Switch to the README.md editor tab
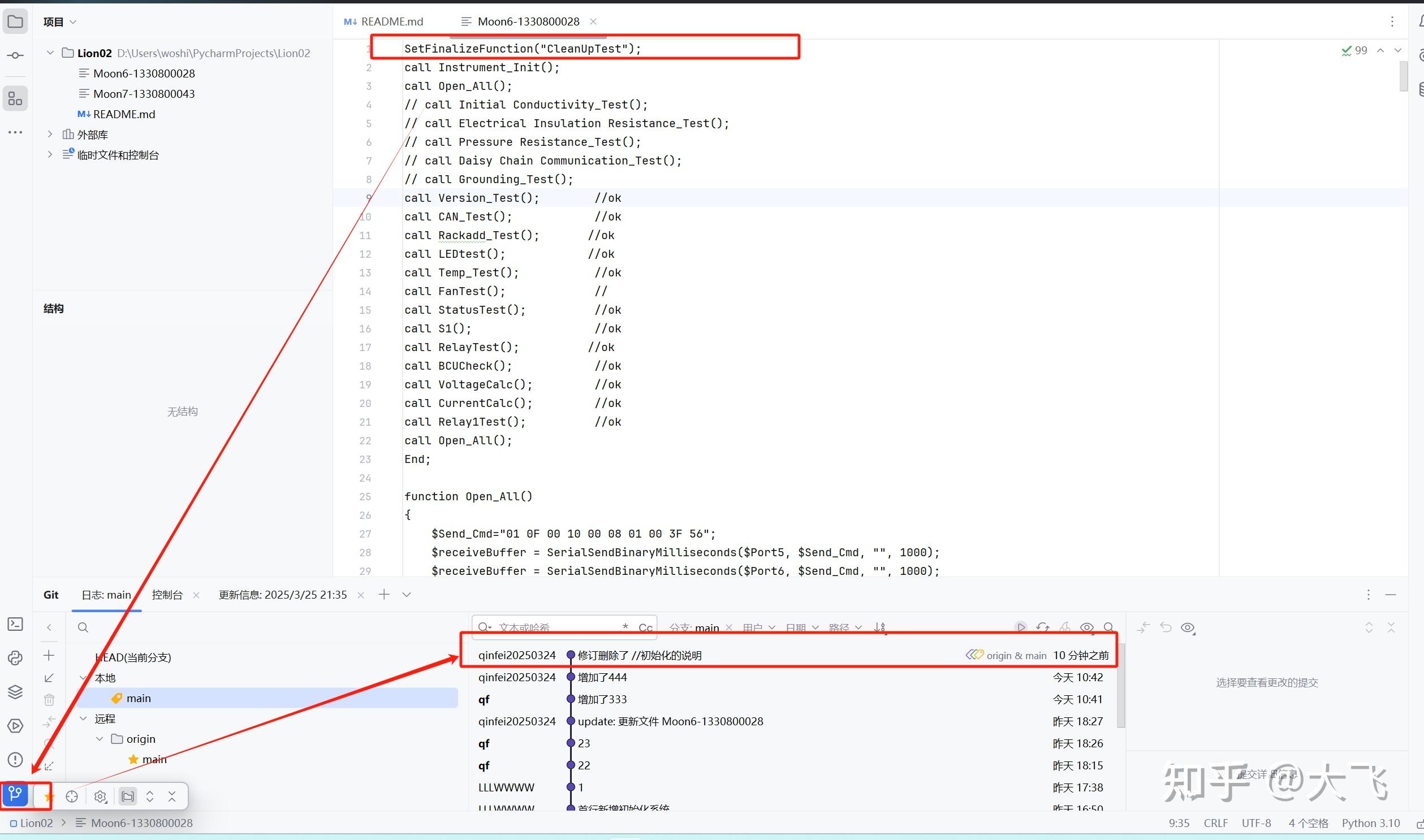1424x840 pixels. coord(391,21)
